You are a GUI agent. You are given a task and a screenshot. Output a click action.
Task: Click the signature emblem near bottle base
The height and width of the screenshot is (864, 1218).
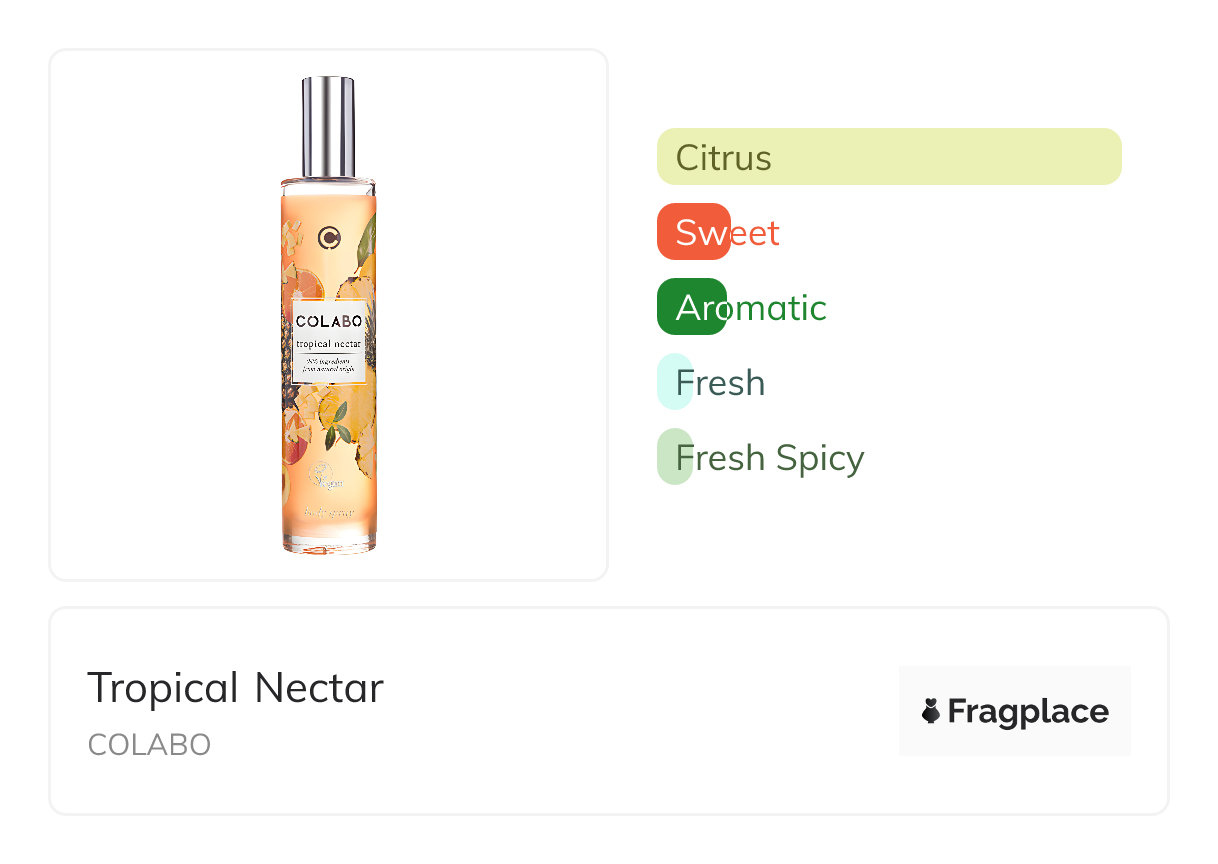pos(327,478)
